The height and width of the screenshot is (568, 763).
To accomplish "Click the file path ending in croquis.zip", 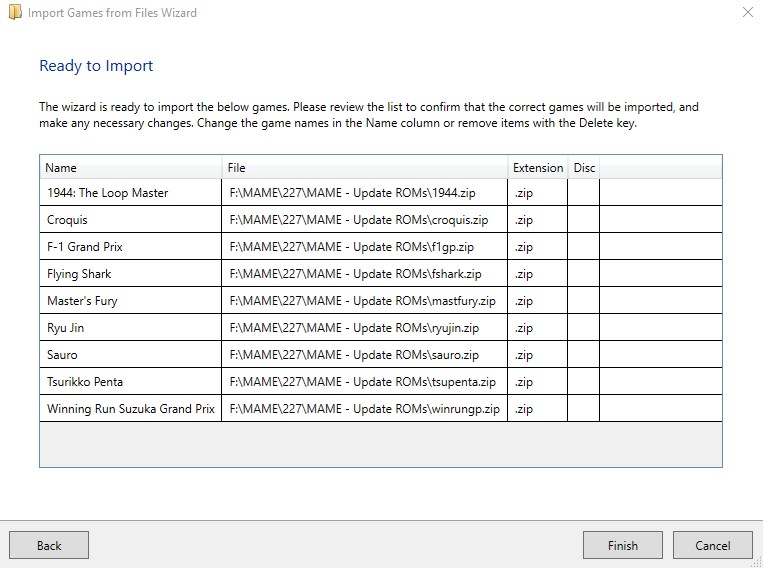I will [364, 220].
